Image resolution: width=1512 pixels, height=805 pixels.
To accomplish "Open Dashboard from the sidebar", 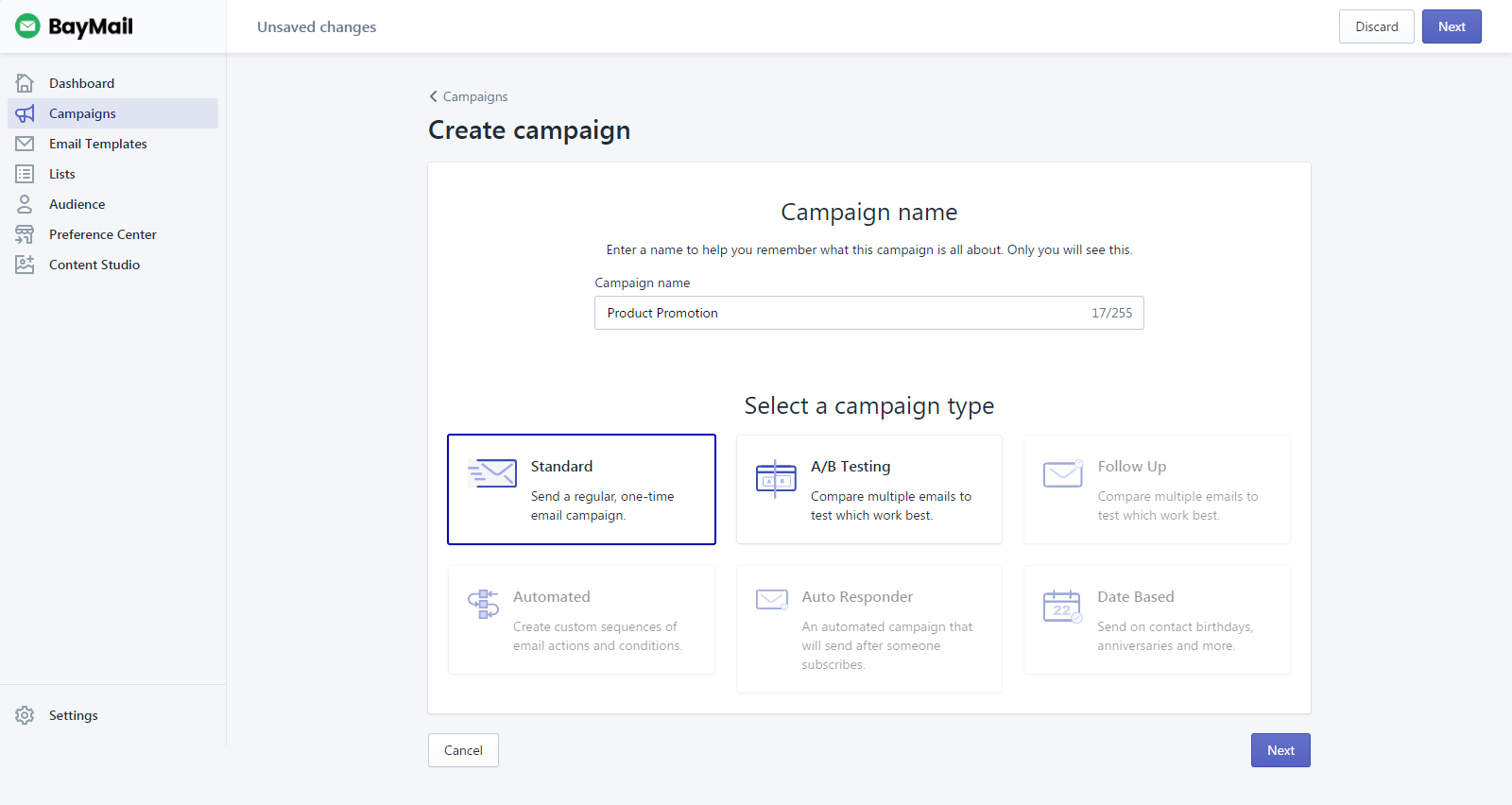I will [81, 83].
